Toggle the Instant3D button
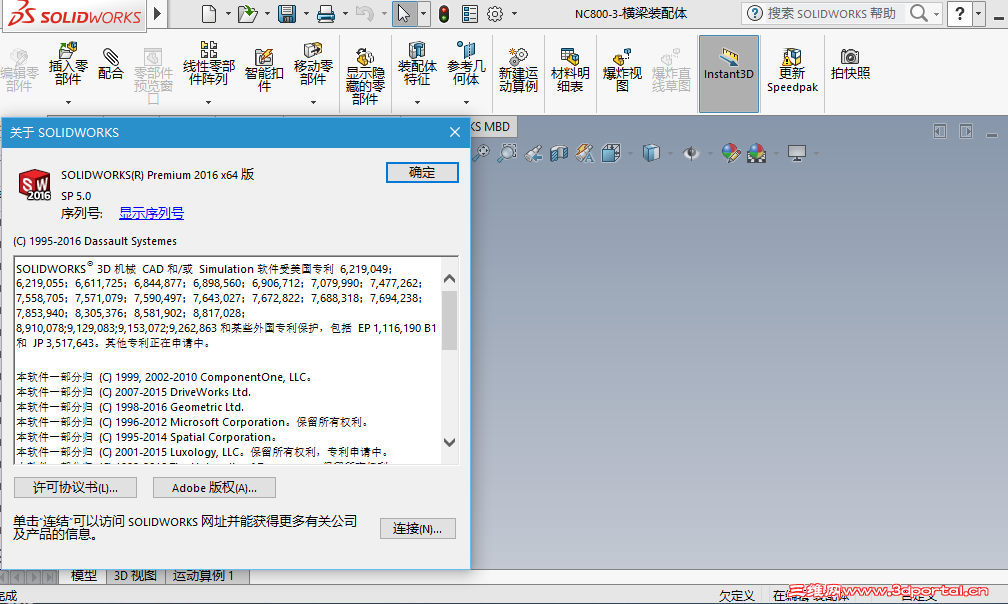The width and height of the screenshot is (1008, 604). (728, 73)
